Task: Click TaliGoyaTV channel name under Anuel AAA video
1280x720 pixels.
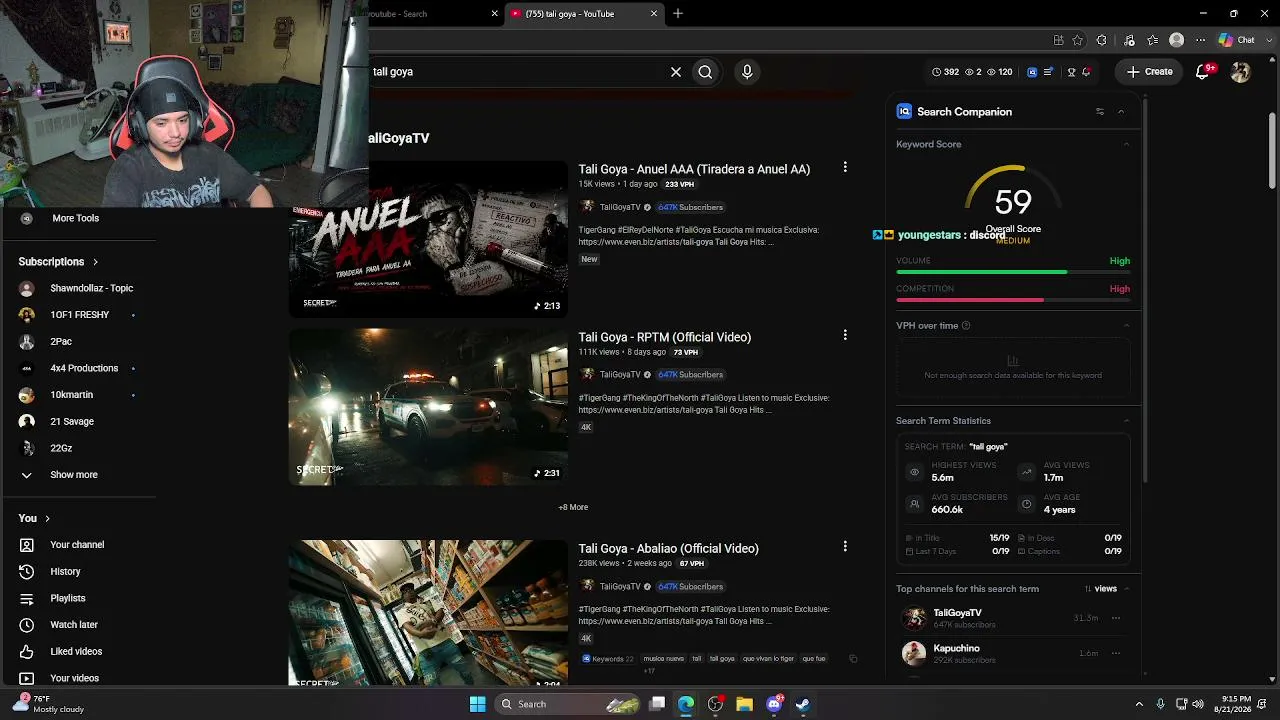Action: tap(620, 207)
